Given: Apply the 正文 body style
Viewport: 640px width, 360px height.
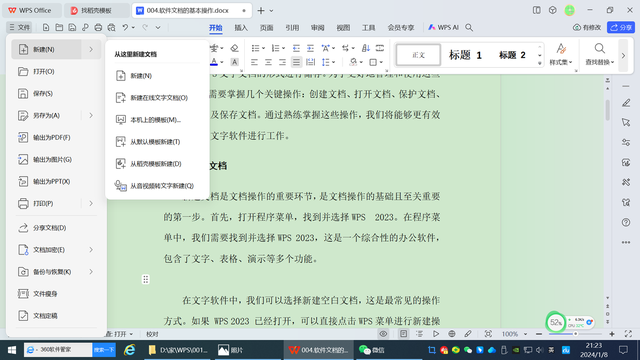Looking at the screenshot, I should pyautogui.click(x=418, y=55).
